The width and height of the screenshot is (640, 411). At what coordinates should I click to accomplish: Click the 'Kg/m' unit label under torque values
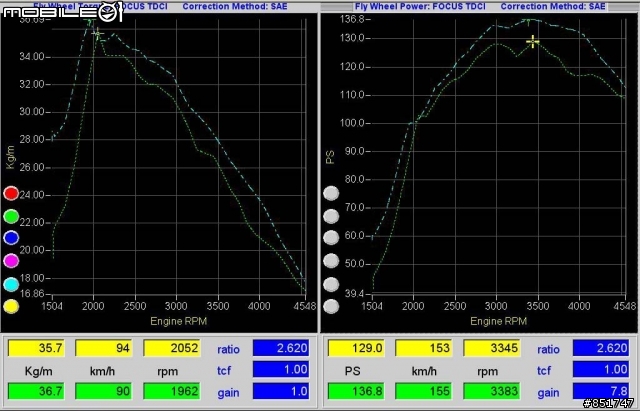tap(38, 371)
